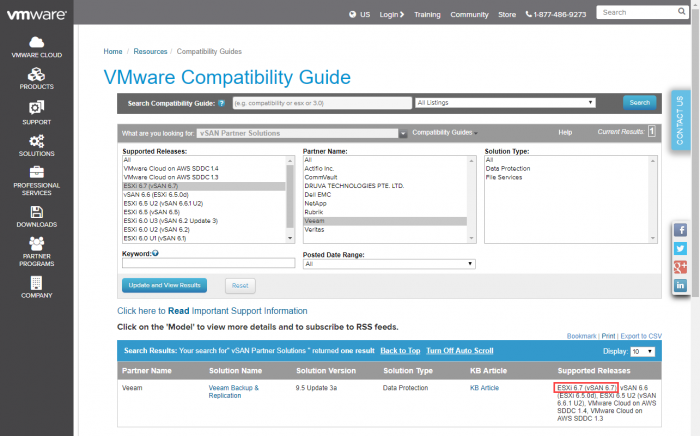Select ESXi 6.7 (vSAN 6.7) release
Viewport: 700px width, 436px height.
pyautogui.click(x=204, y=186)
